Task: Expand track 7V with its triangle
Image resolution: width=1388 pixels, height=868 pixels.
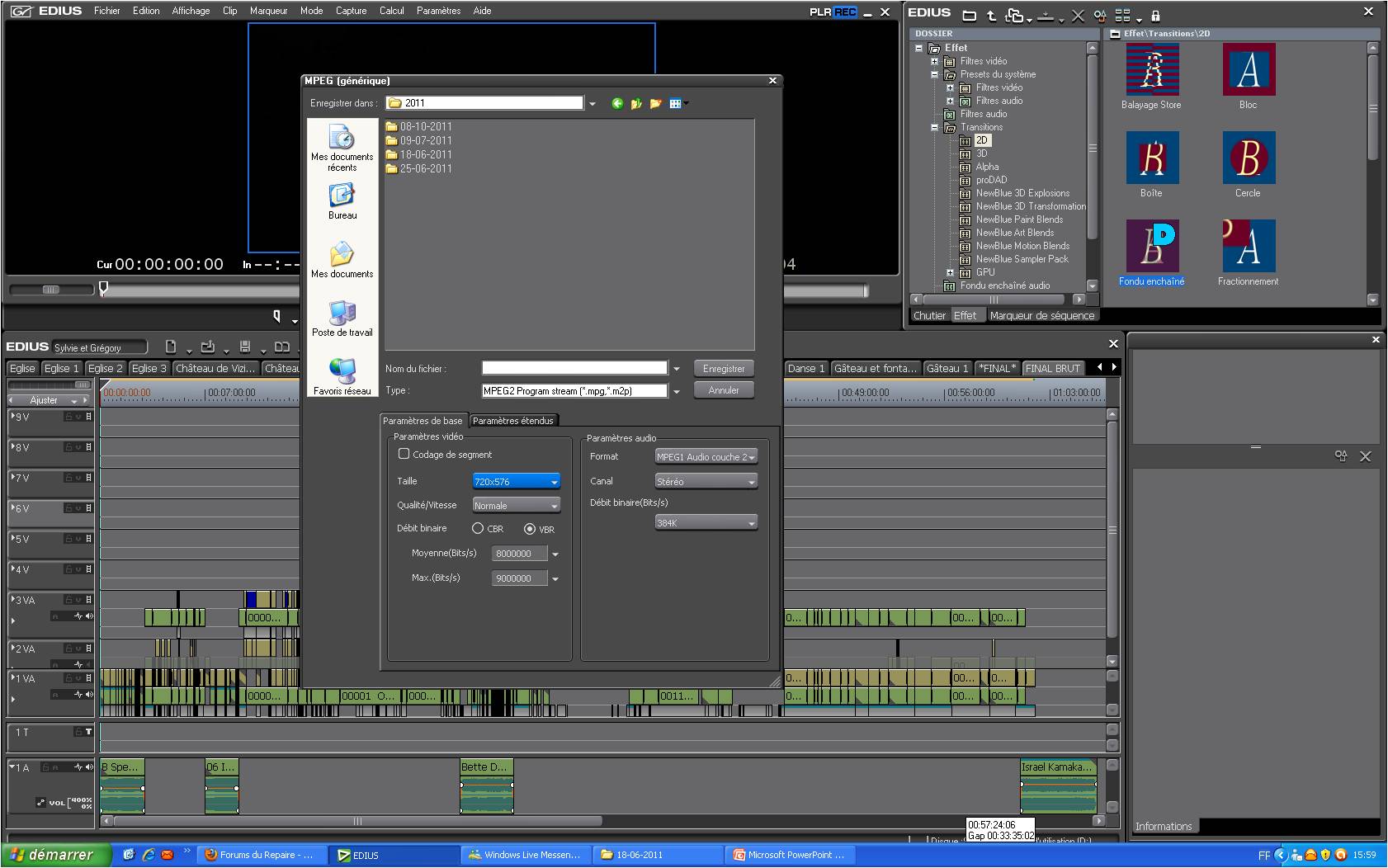Action: coord(12,476)
